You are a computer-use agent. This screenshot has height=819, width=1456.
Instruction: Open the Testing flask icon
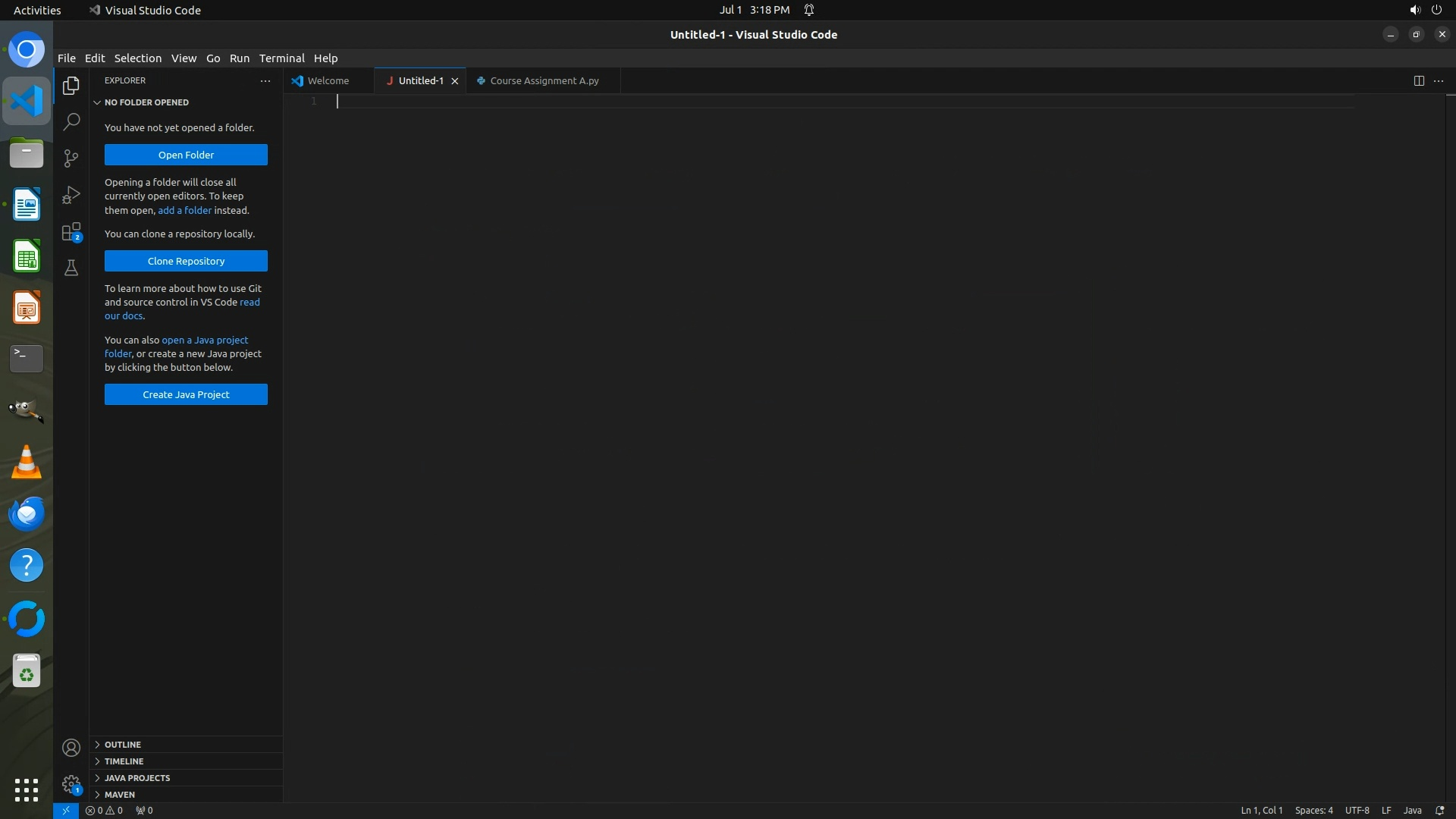point(71,268)
